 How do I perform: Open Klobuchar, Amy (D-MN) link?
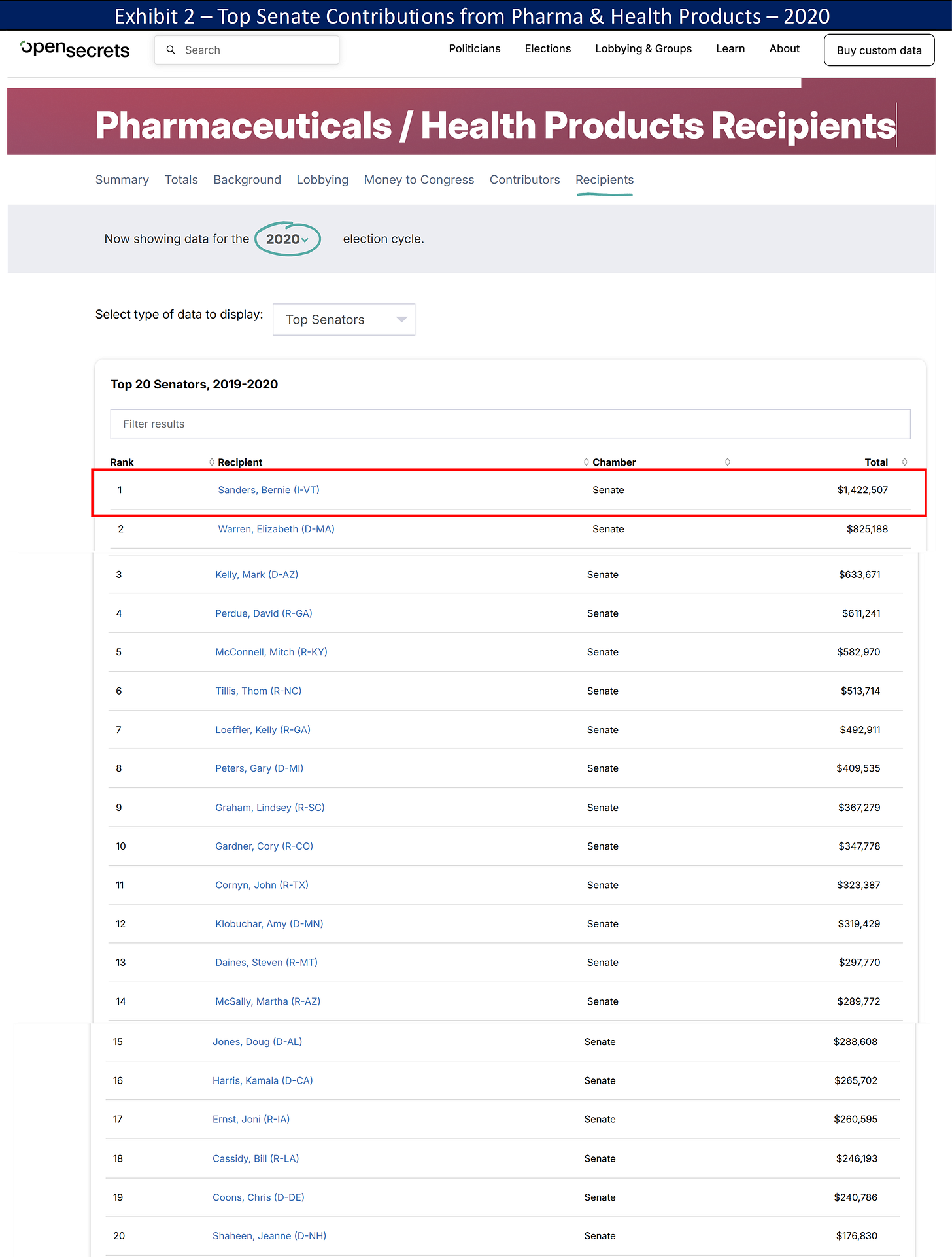[x=269, y=924]
